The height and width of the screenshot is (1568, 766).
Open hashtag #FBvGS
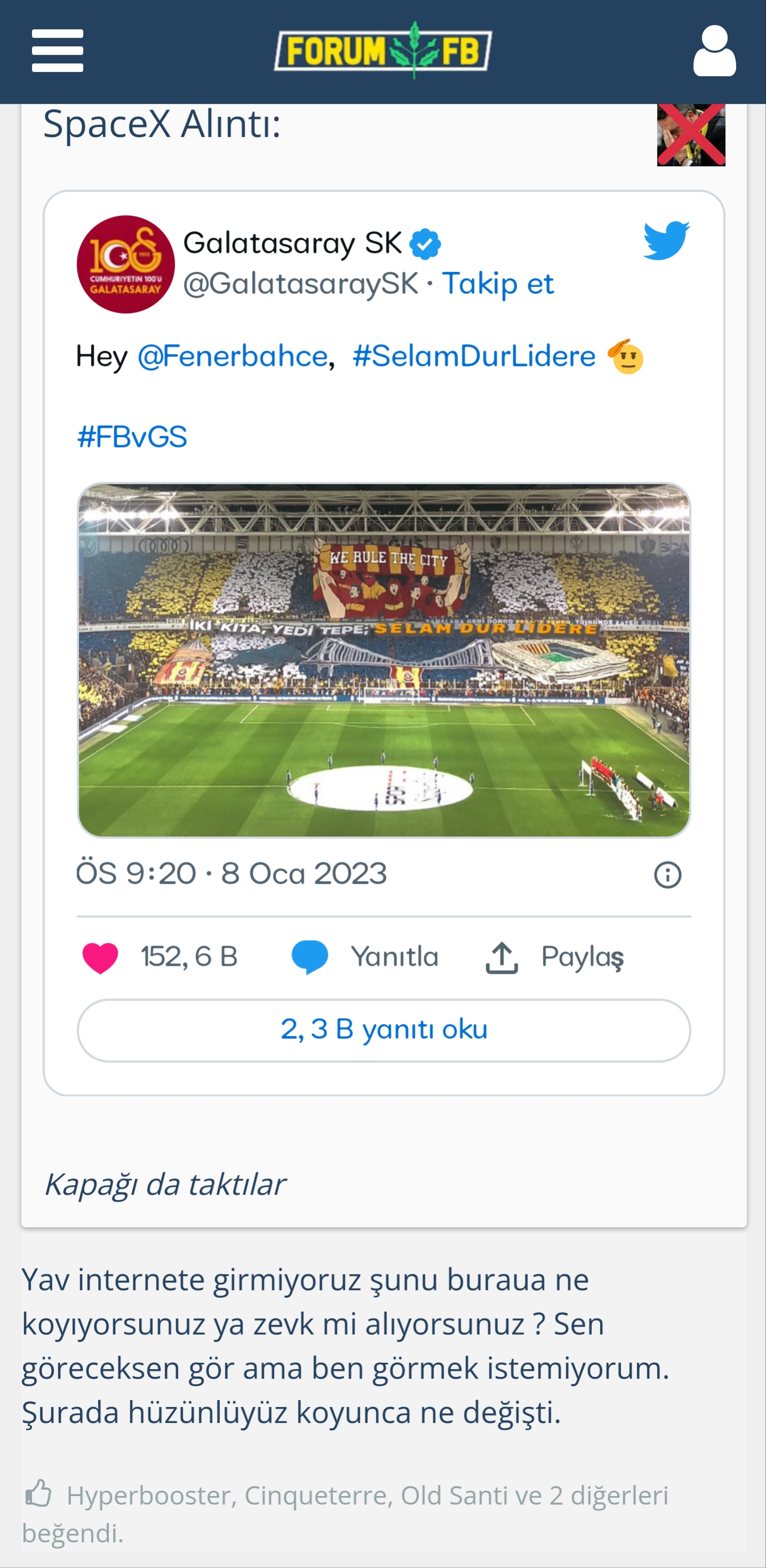(x=132, y=437)
